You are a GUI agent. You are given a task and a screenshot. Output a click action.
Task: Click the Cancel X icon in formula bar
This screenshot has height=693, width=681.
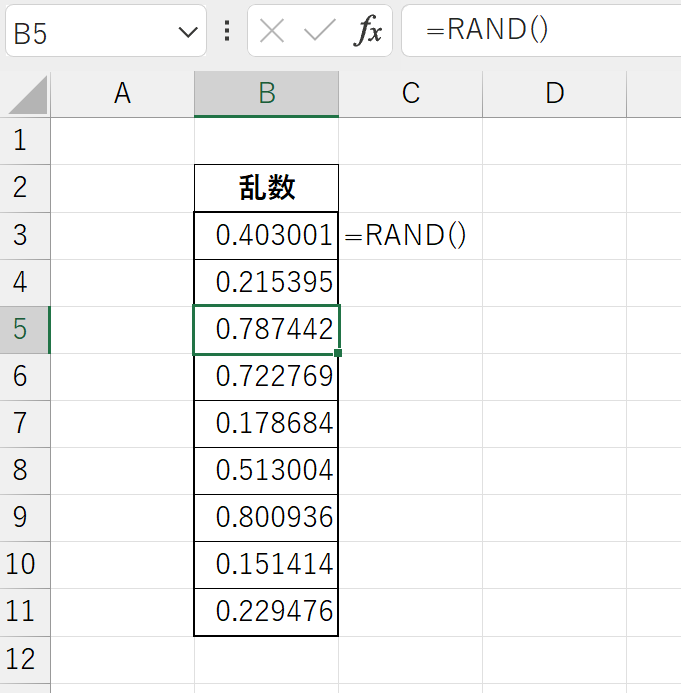click(271, 31)
